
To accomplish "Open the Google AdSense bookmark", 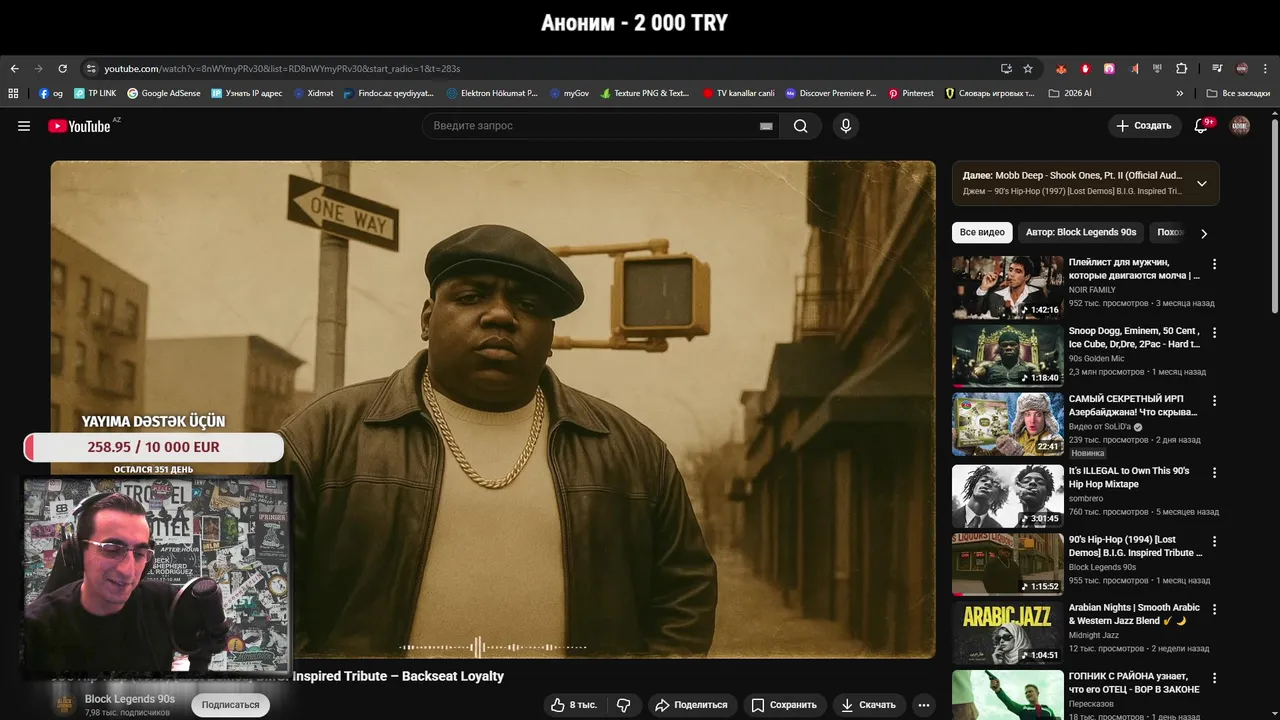I will pyautogui.click(x=163, y=93).
